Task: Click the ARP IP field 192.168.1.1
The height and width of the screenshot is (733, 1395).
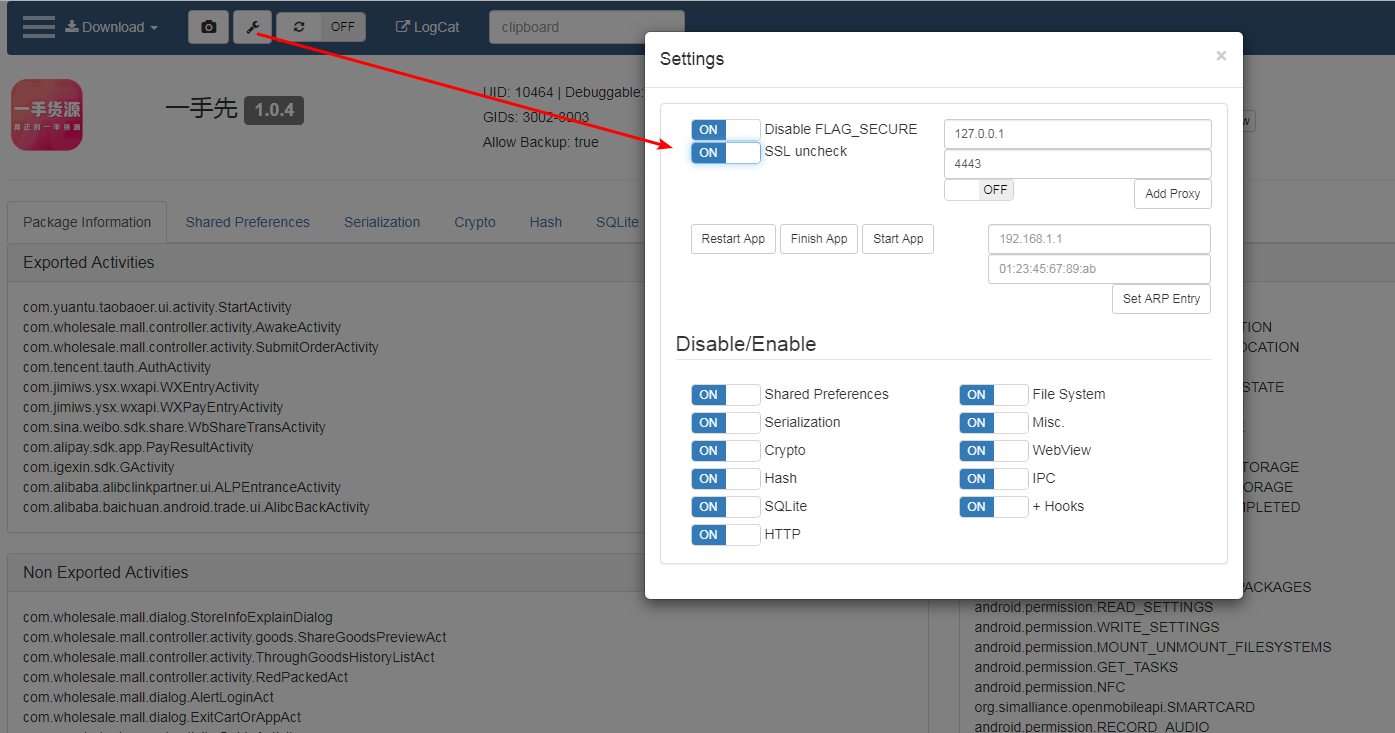Action: 1099,239
